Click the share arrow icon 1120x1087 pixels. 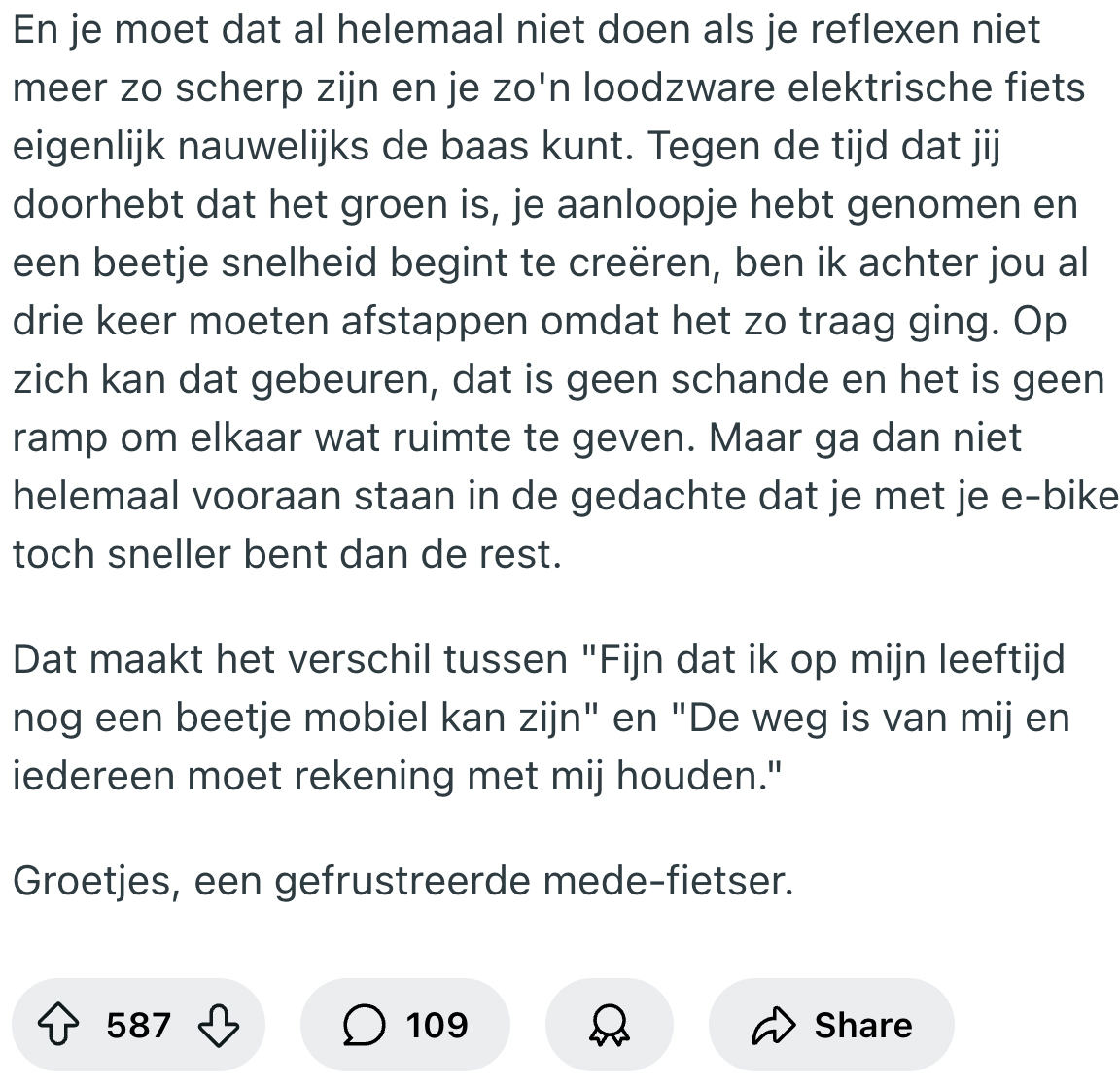click(775, 1026)
